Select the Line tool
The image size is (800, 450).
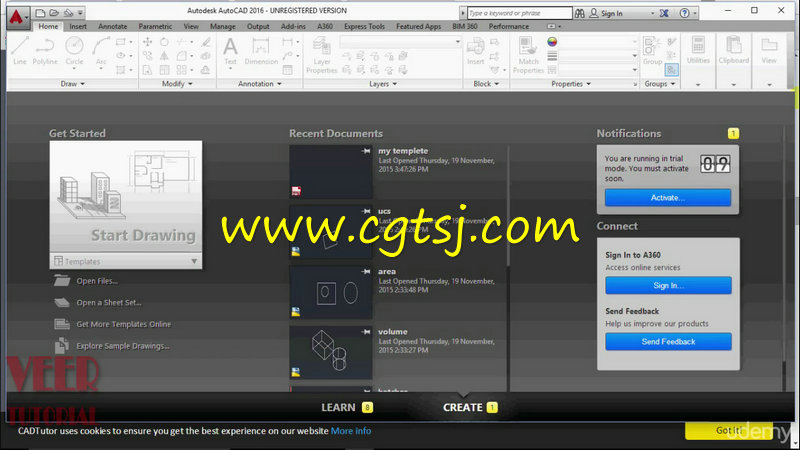[x=19, y=51]
